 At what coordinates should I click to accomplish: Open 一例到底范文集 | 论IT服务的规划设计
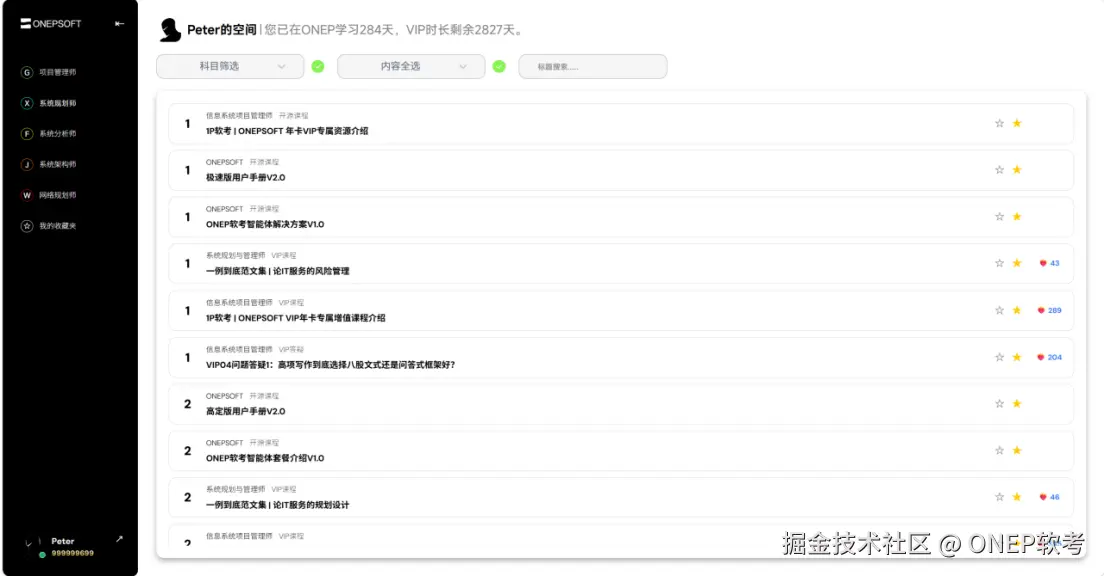277,505
